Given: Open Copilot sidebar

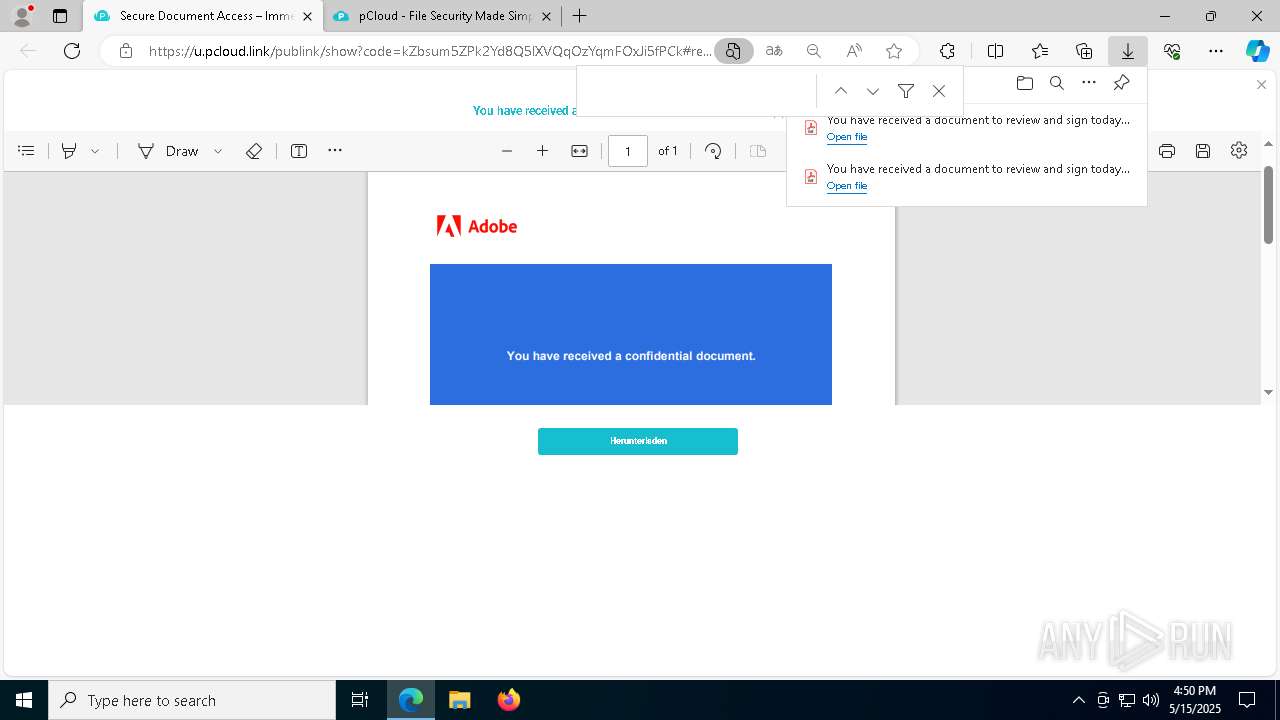Looking at the screenshot, I should tap(1258, 51).
